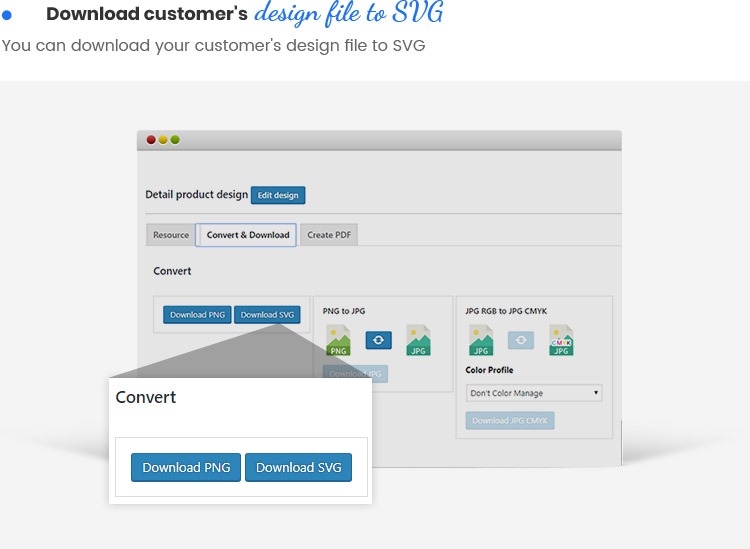Click the Download JPG CMYK button
The image size is (750, 549).
pos(510,421)
